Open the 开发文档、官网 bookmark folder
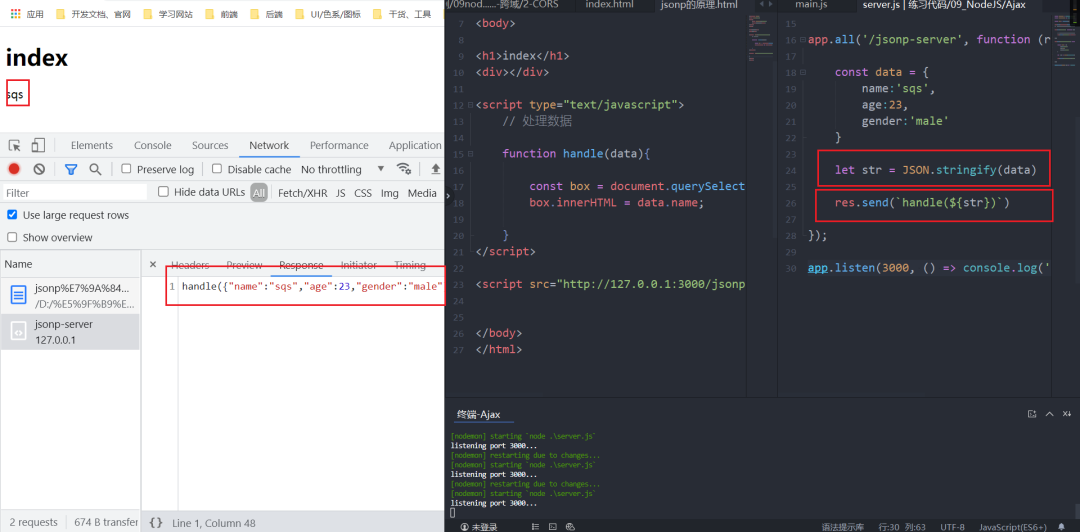Viewport: 1080px width, 532px height. tap(93, 14)
